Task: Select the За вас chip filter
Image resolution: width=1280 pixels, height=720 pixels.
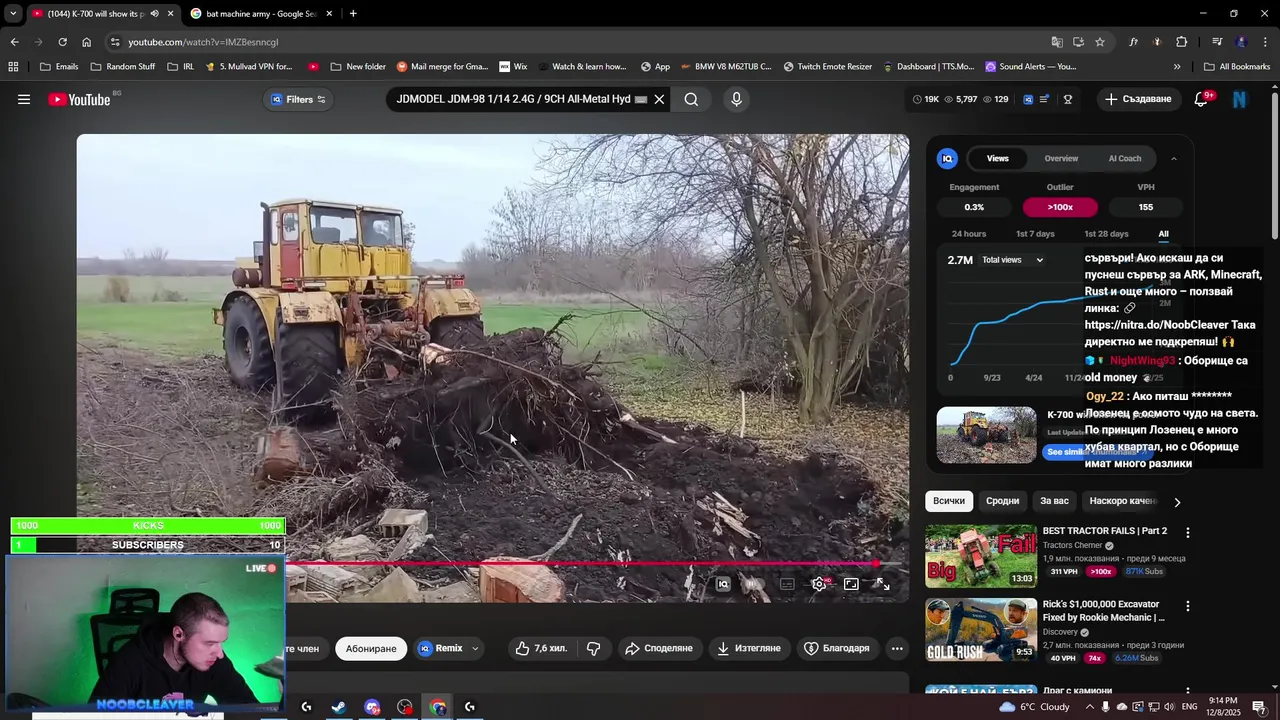Action: (1054, 501)
